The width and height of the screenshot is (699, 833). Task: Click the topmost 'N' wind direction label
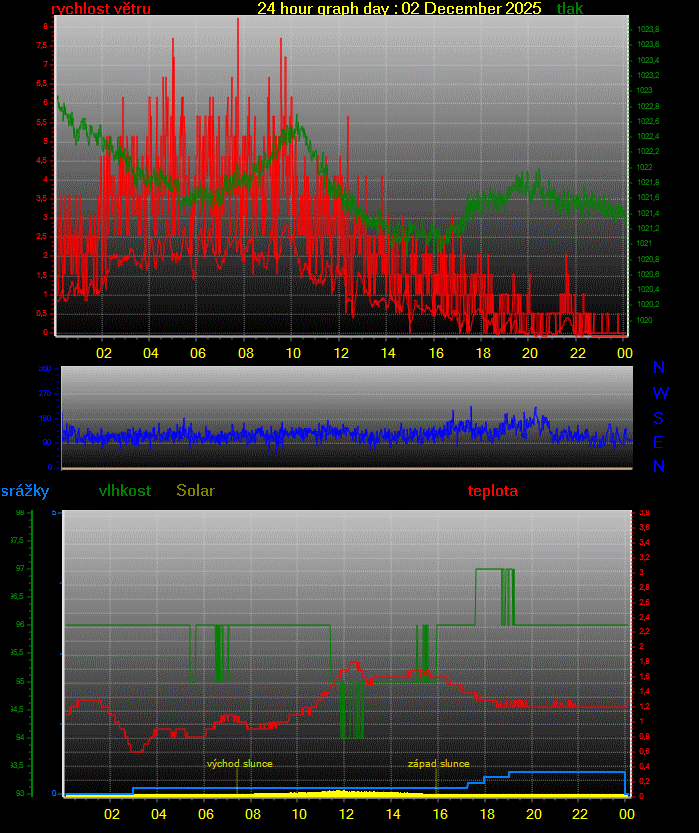pos(659,368)
